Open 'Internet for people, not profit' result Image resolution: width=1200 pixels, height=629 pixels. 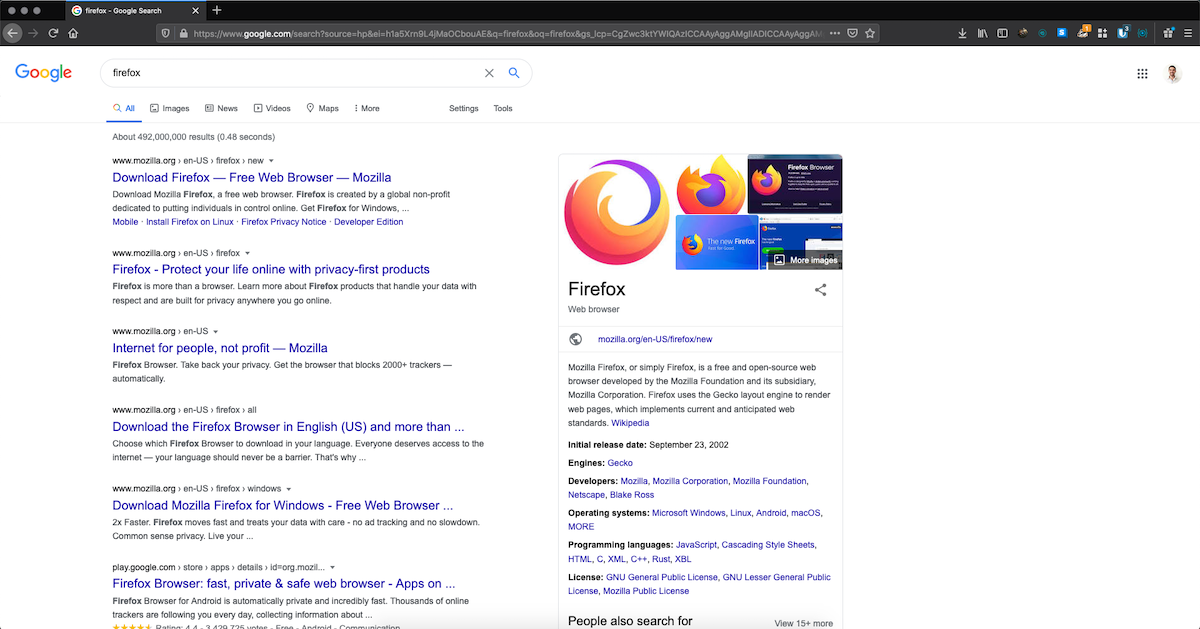(220, 348)
